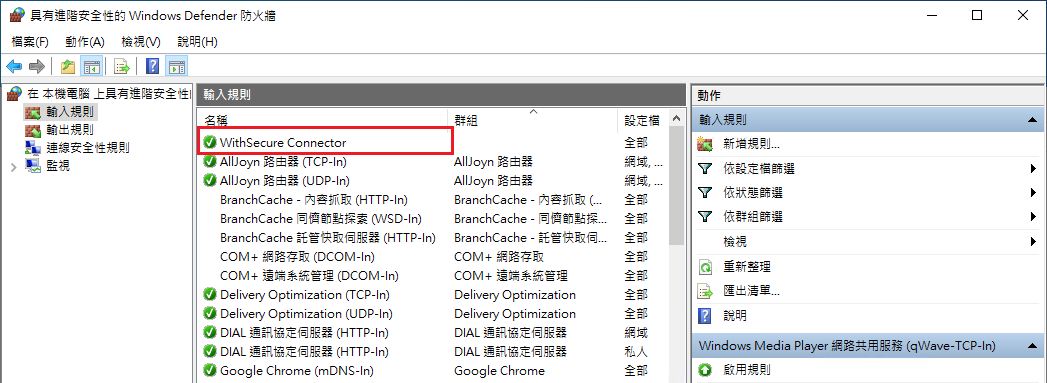1047x383 pixels.
Task: Open Help from the toolbar question icon
Action: 153,66
